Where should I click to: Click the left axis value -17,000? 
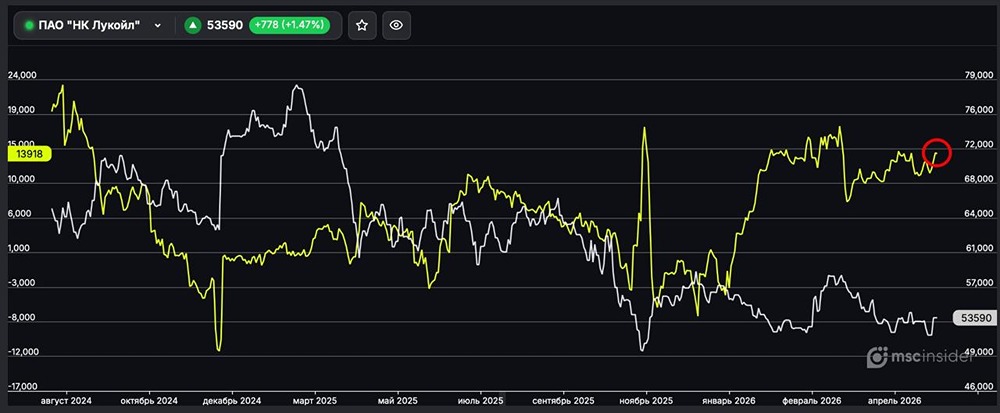22,387
